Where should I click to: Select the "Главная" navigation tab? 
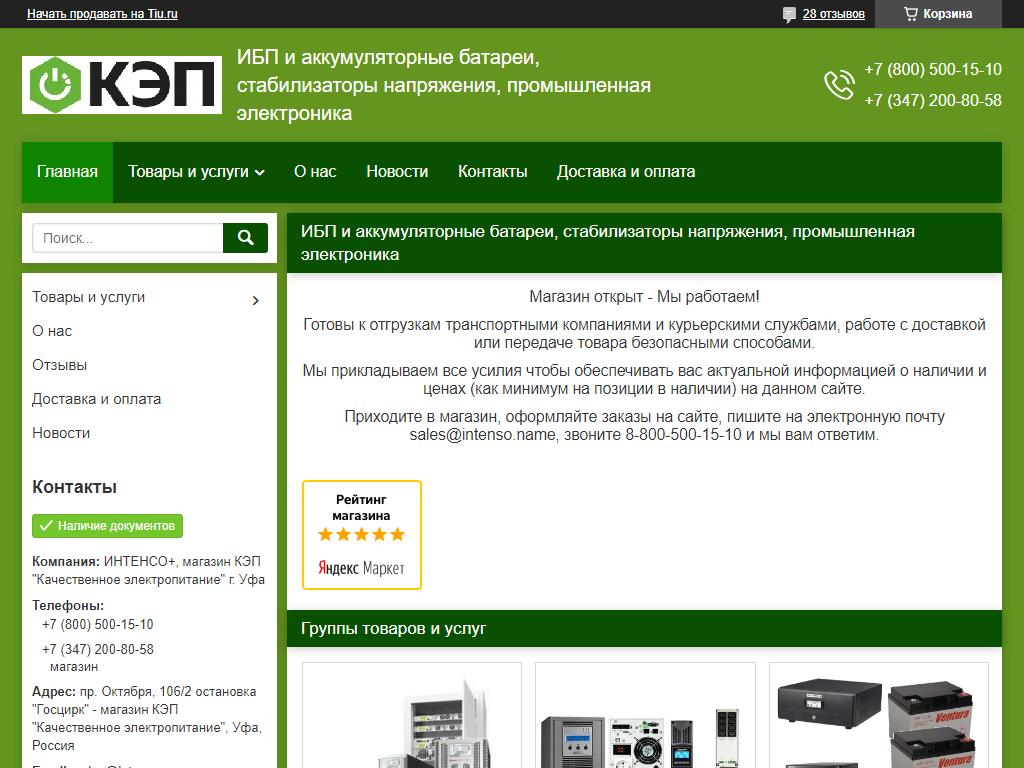[67, 172]
